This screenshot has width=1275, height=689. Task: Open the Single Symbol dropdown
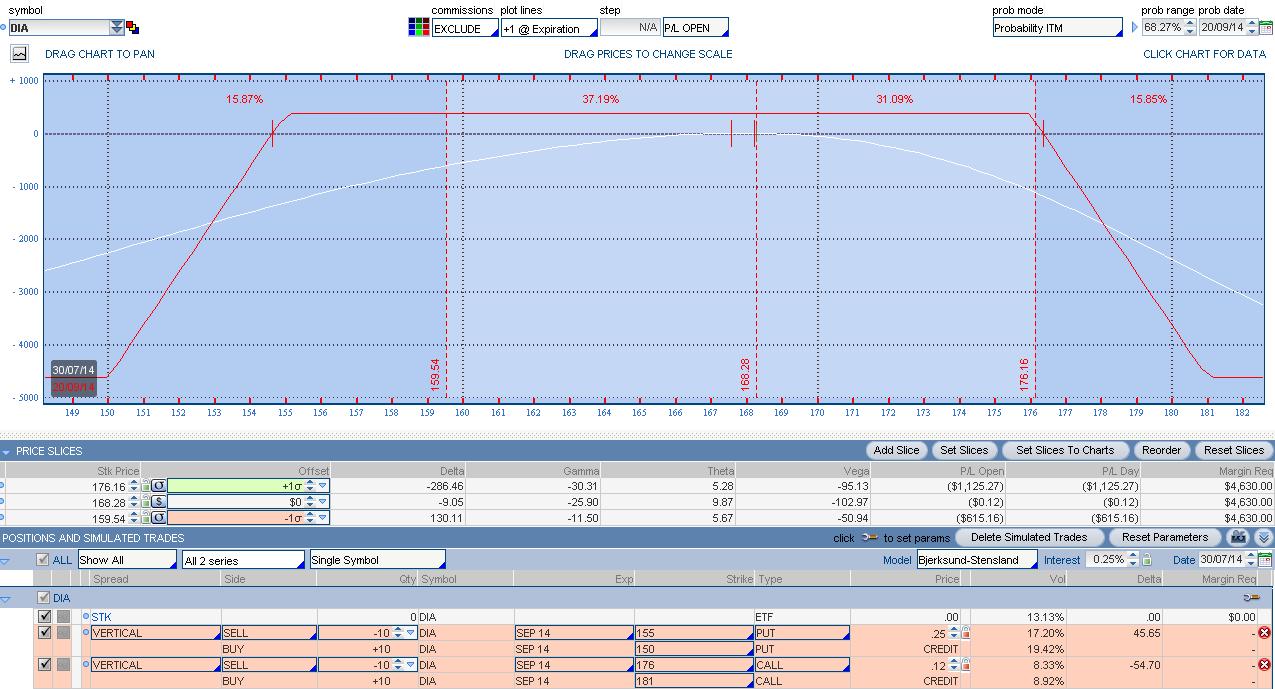coord(377,560)
